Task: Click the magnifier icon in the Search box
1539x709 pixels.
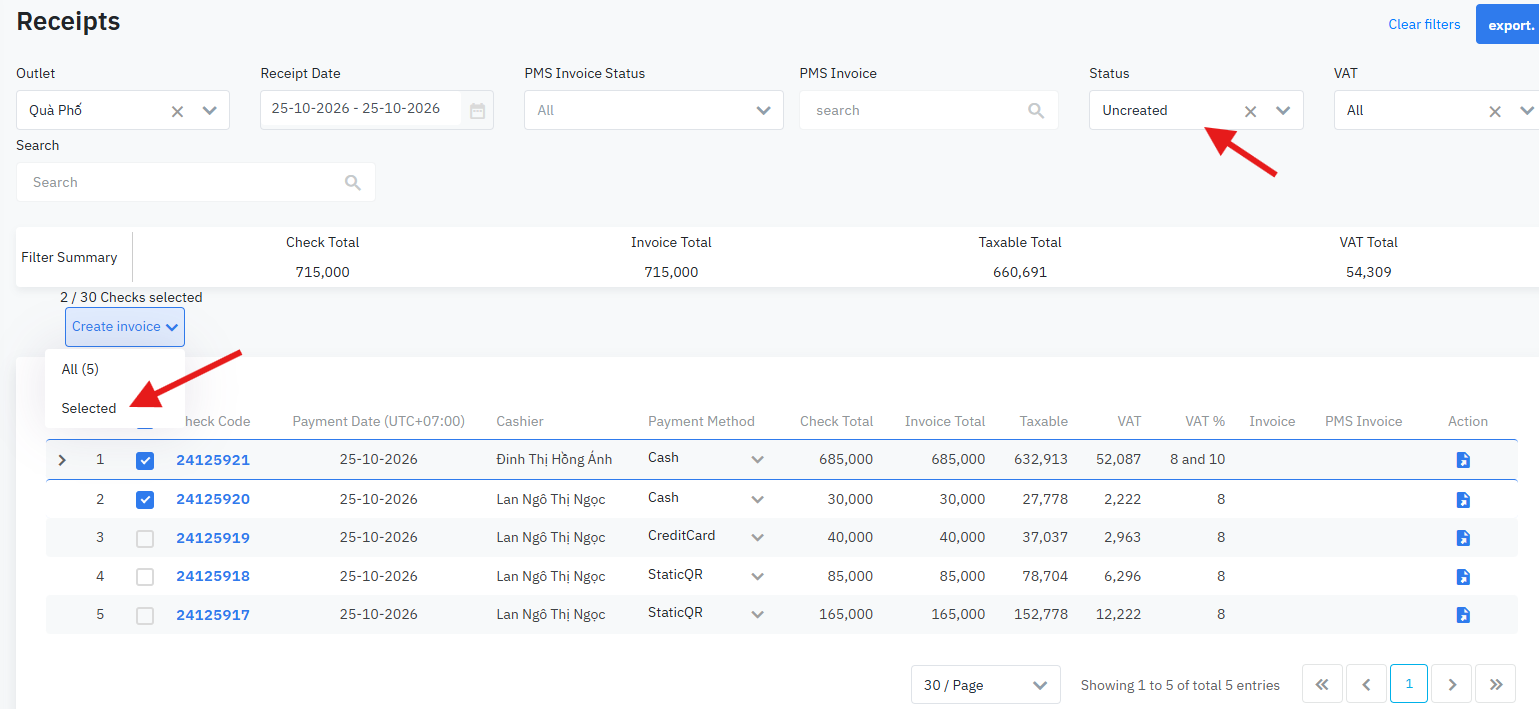Action: [x=352, y=182]
